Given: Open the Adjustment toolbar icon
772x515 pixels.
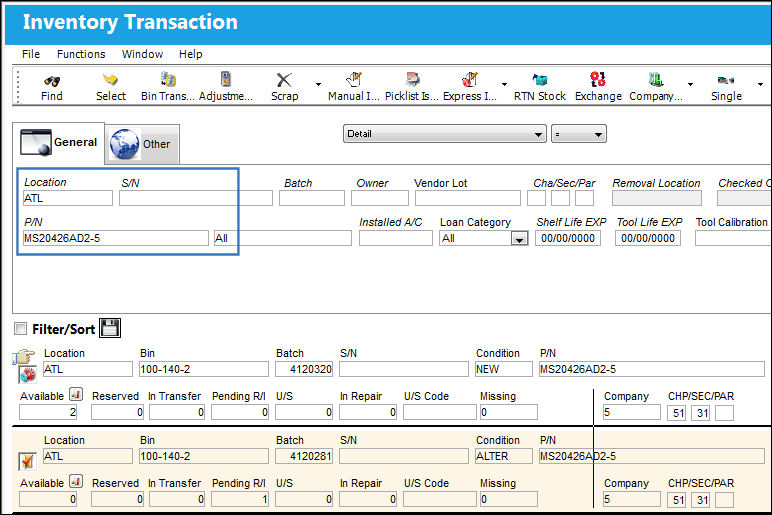Looking at the screenshot, I should pos(225,79).
